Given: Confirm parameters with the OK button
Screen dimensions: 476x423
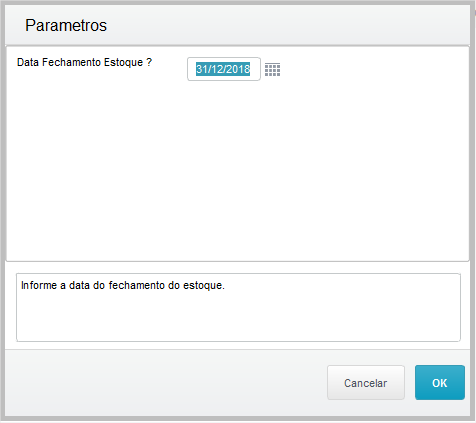Looking at the screenshot, I should [x=440, y=382].
